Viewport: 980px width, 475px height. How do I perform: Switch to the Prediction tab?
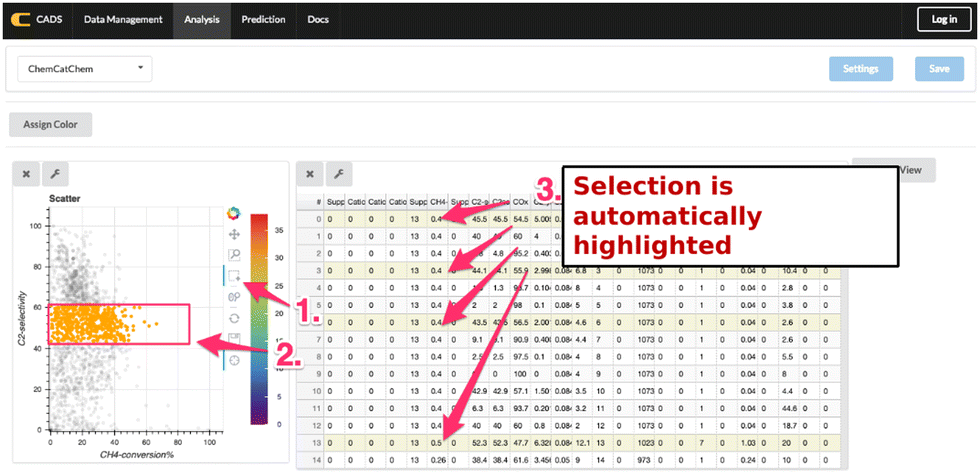click(x=264, y=19)
